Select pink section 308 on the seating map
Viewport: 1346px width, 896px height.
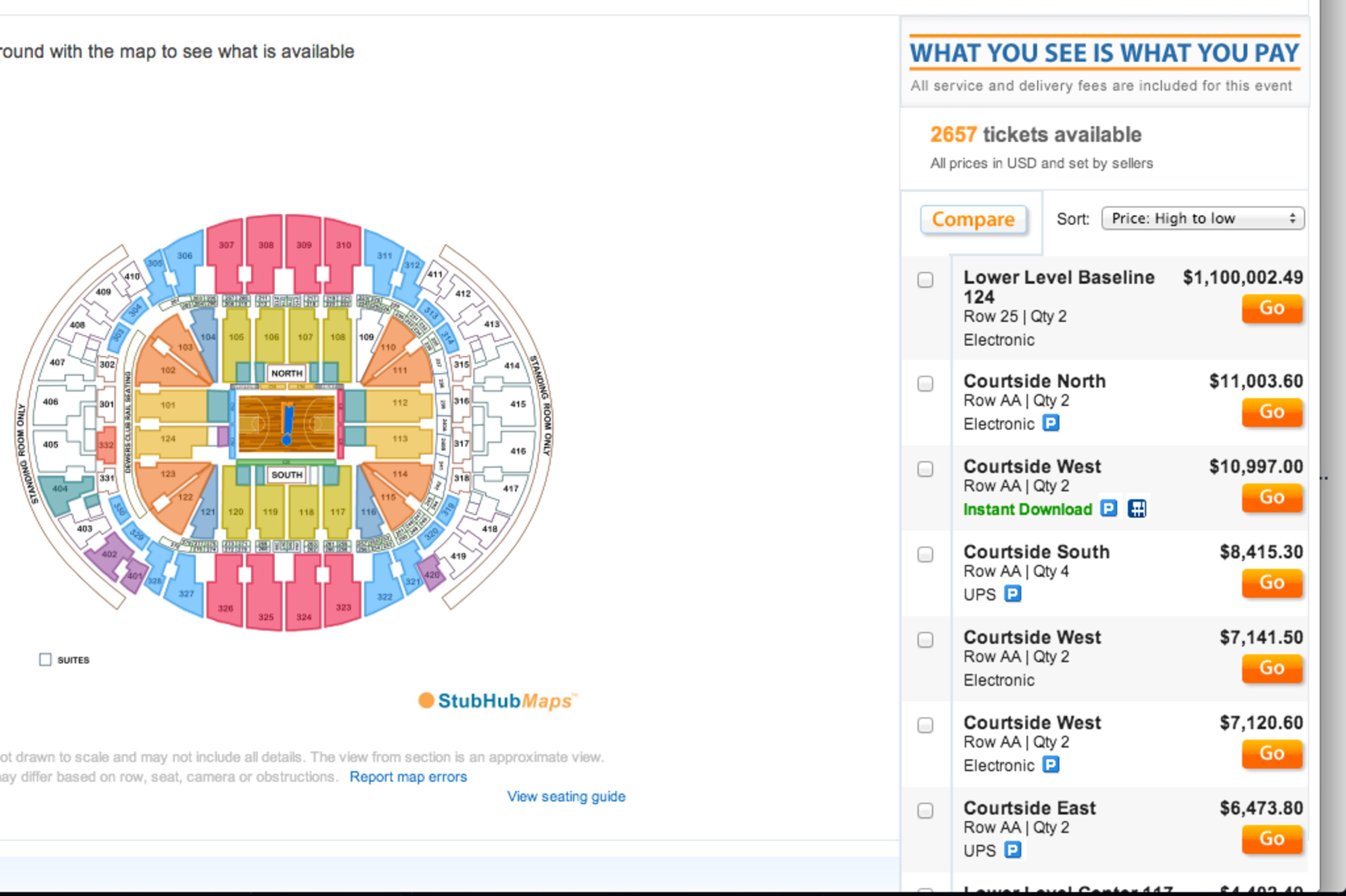pos(265,251)
